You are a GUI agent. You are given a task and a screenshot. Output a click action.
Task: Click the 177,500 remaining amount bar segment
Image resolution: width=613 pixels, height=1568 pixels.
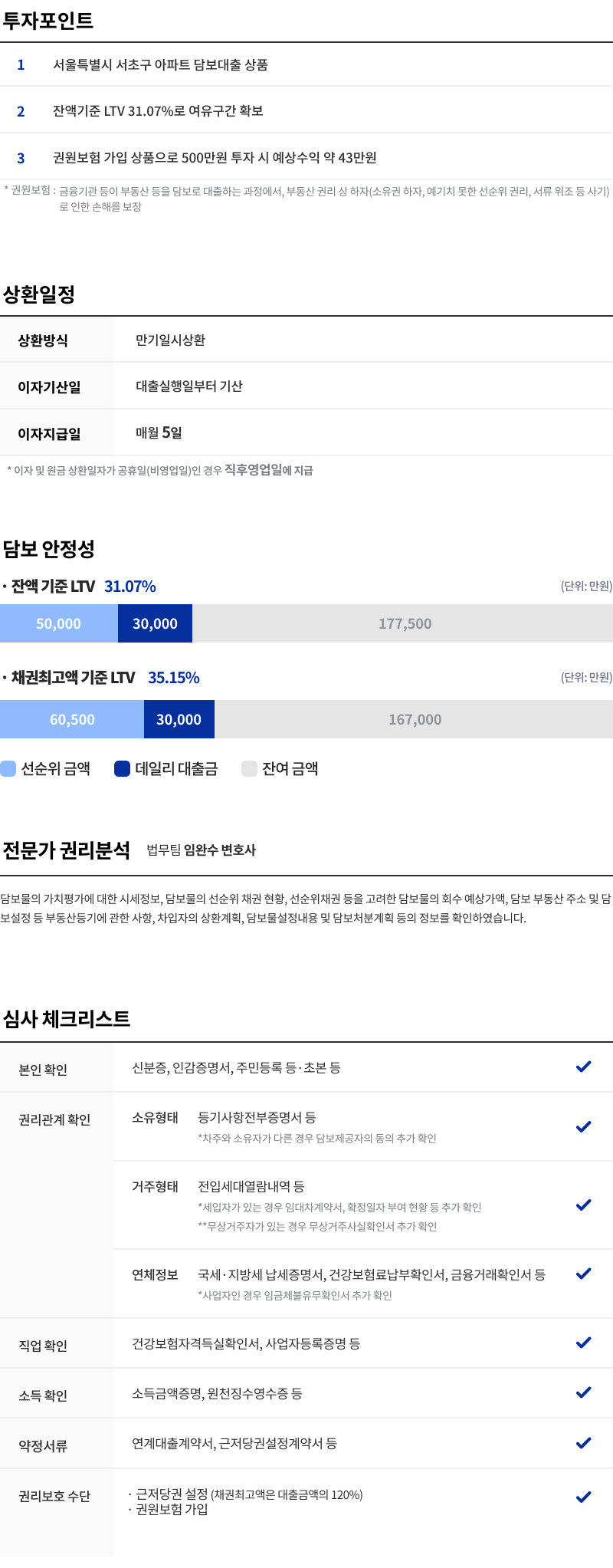[x=402, y=623]
